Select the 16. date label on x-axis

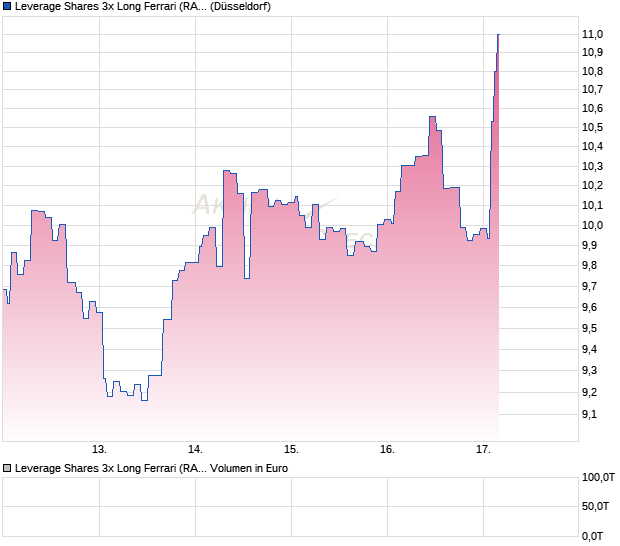(387, 449)
